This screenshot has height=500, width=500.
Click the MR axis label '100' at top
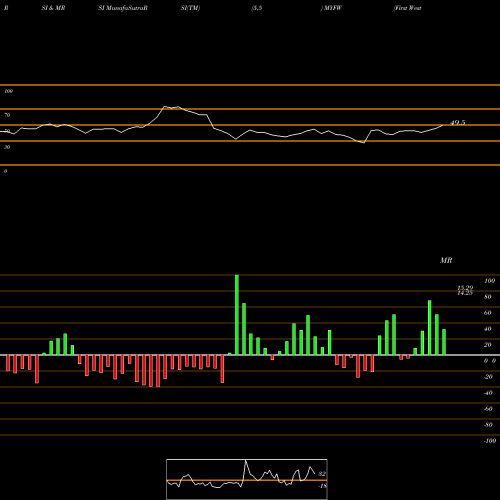tap(489, 281)
